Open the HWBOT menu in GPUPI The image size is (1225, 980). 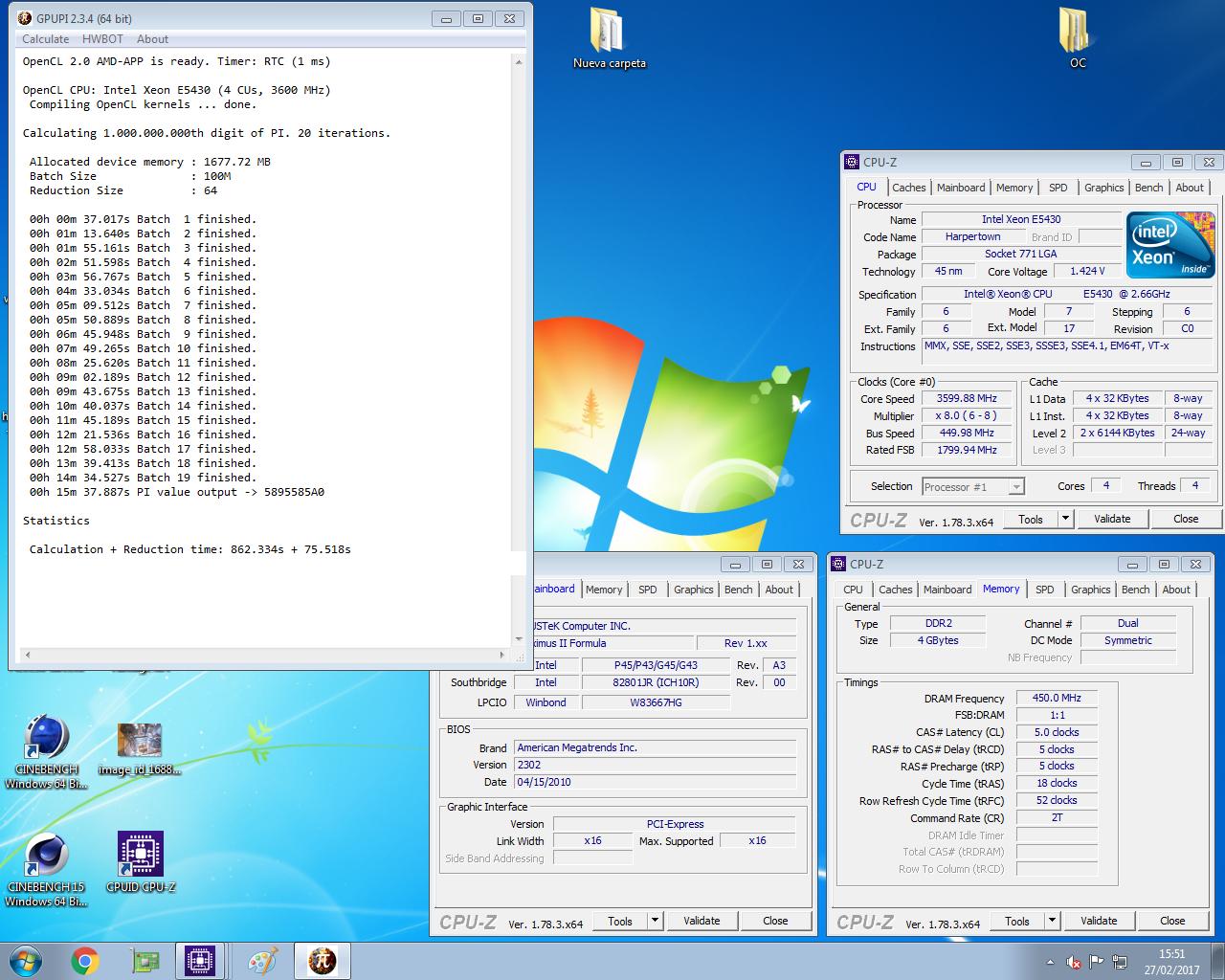[x=102, y=39]
